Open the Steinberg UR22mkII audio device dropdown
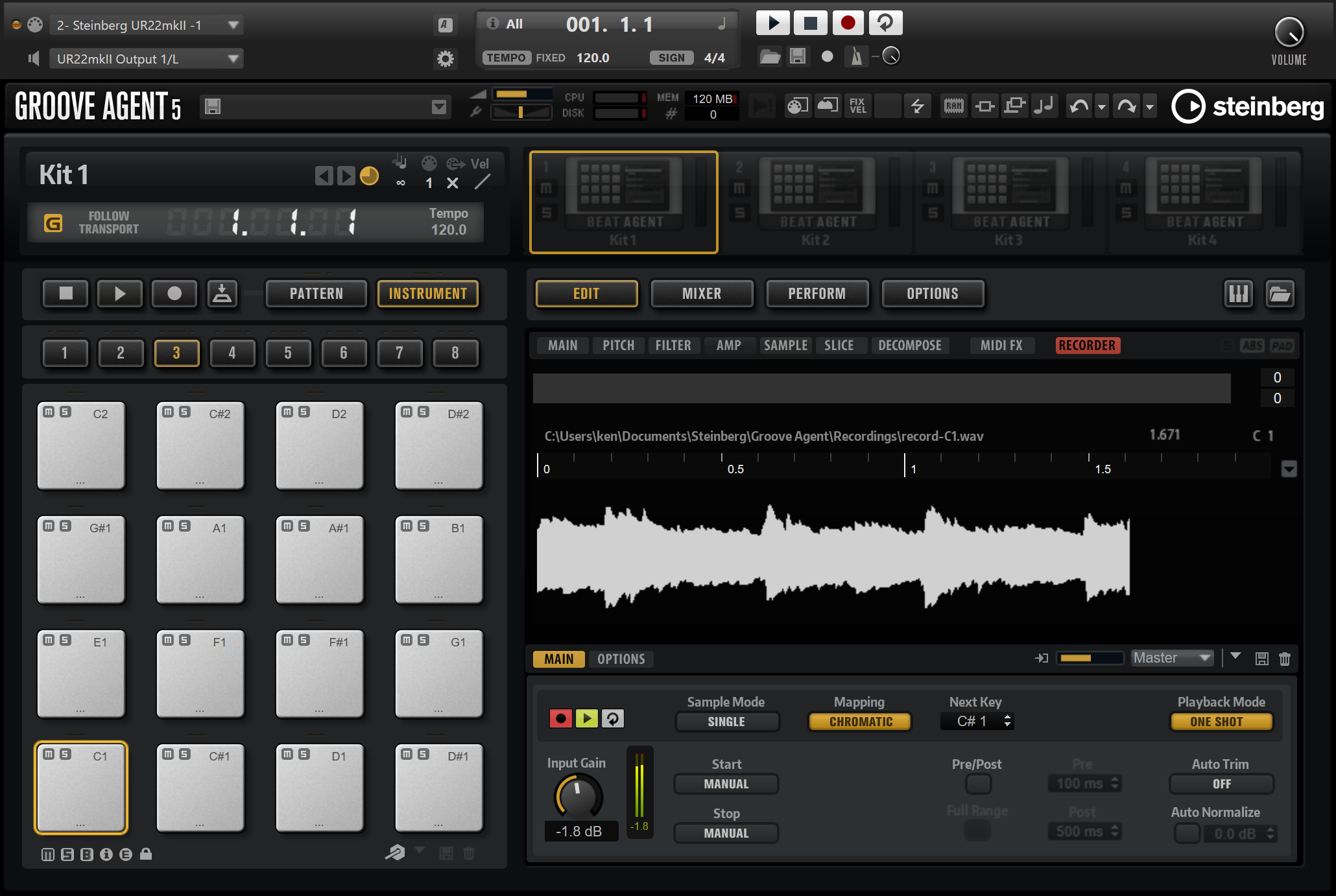1336x896 pixels. [147, 25]
